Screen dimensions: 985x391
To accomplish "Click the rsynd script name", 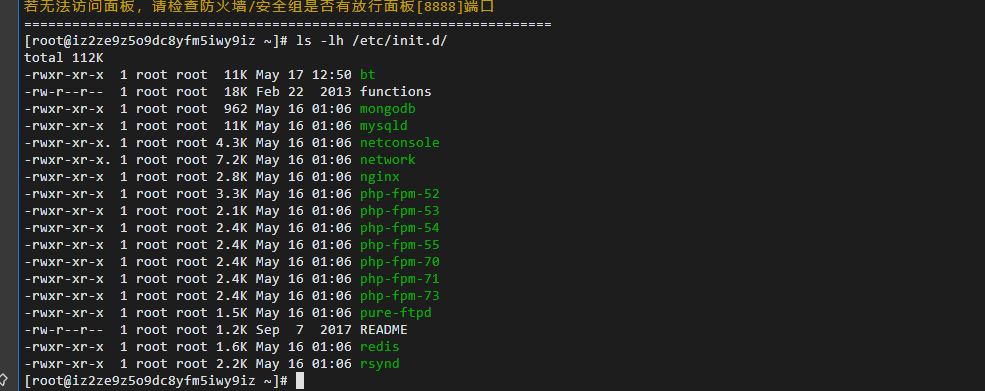I will click(379, 363).
